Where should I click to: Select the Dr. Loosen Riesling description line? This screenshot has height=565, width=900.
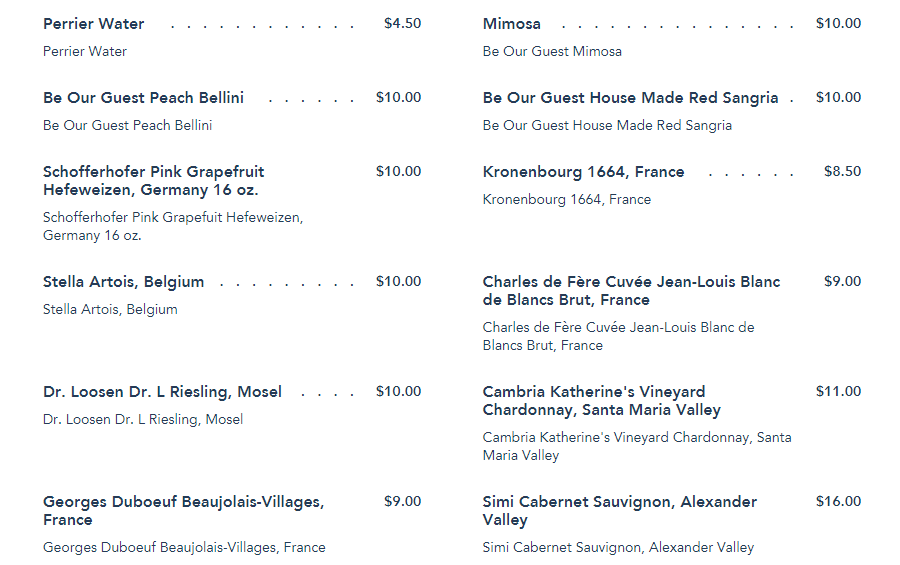143,420
